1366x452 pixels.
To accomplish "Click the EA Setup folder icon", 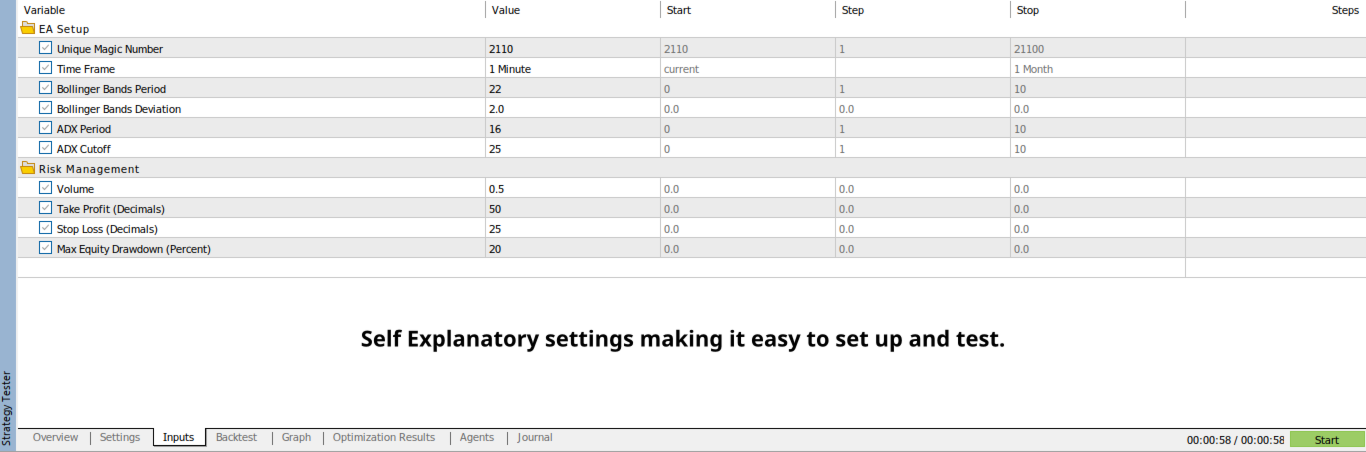I will coord(28,29).
